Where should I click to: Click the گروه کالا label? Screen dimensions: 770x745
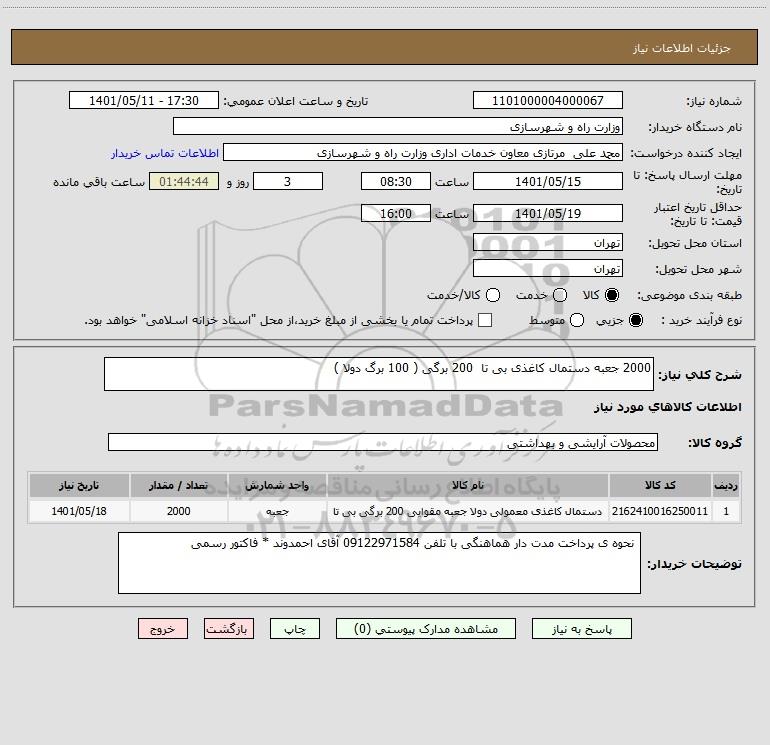tap(715, 443)
